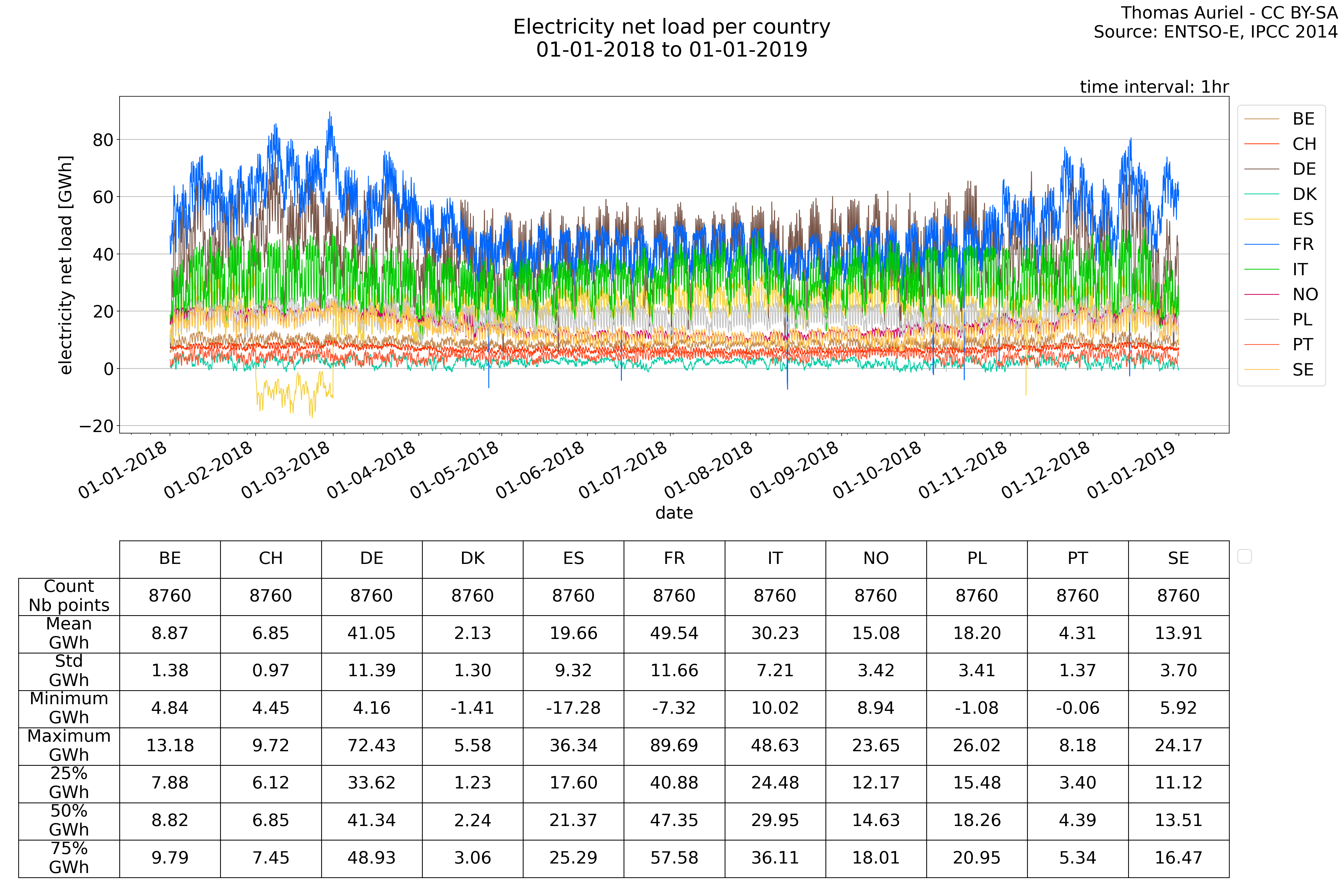Select the ES column header cell
The image size is (1344, 896).
(x=573, y=559)
